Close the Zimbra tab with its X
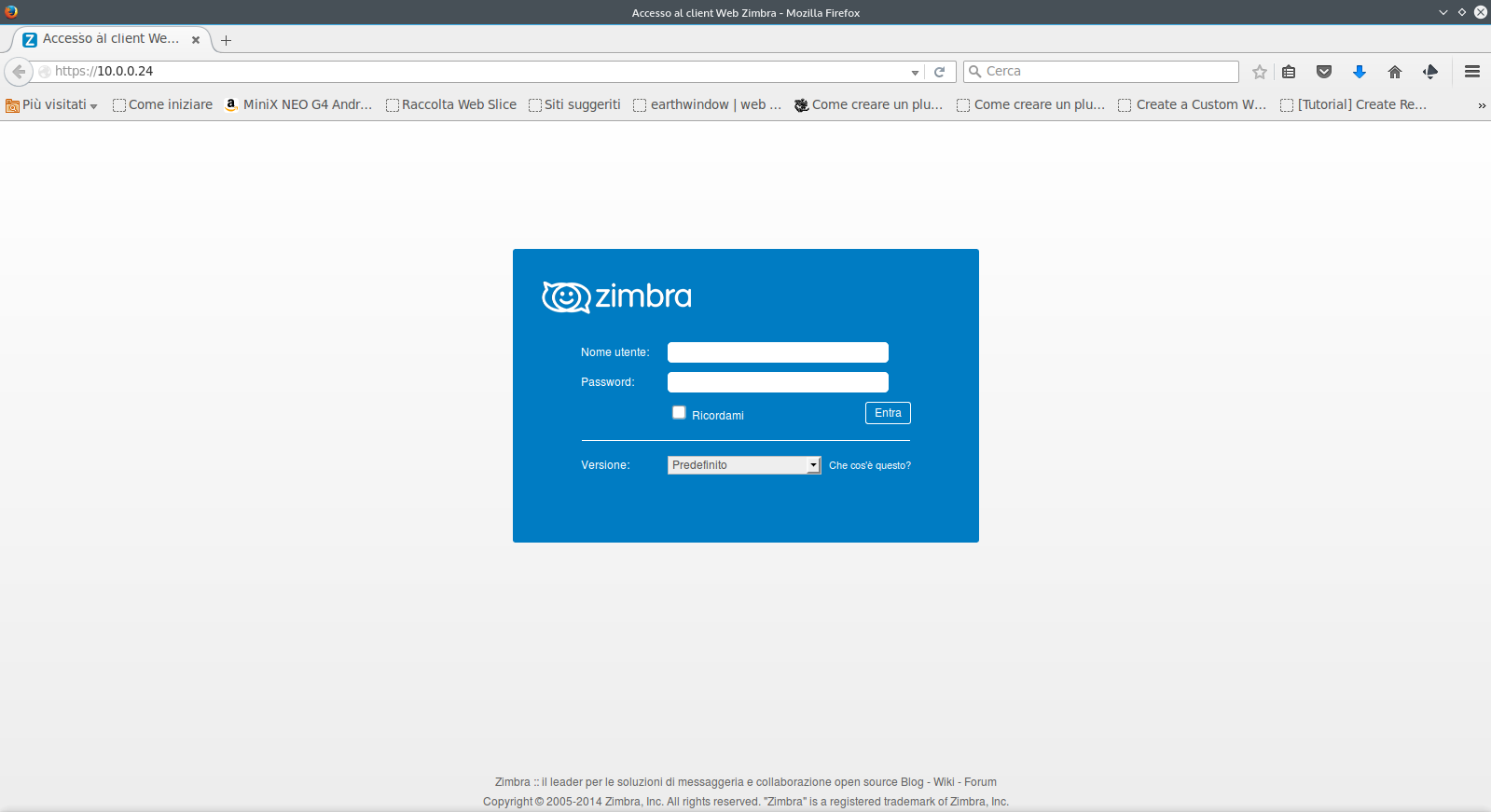This screenshot has height=812, width=1491. click(196, 40)
